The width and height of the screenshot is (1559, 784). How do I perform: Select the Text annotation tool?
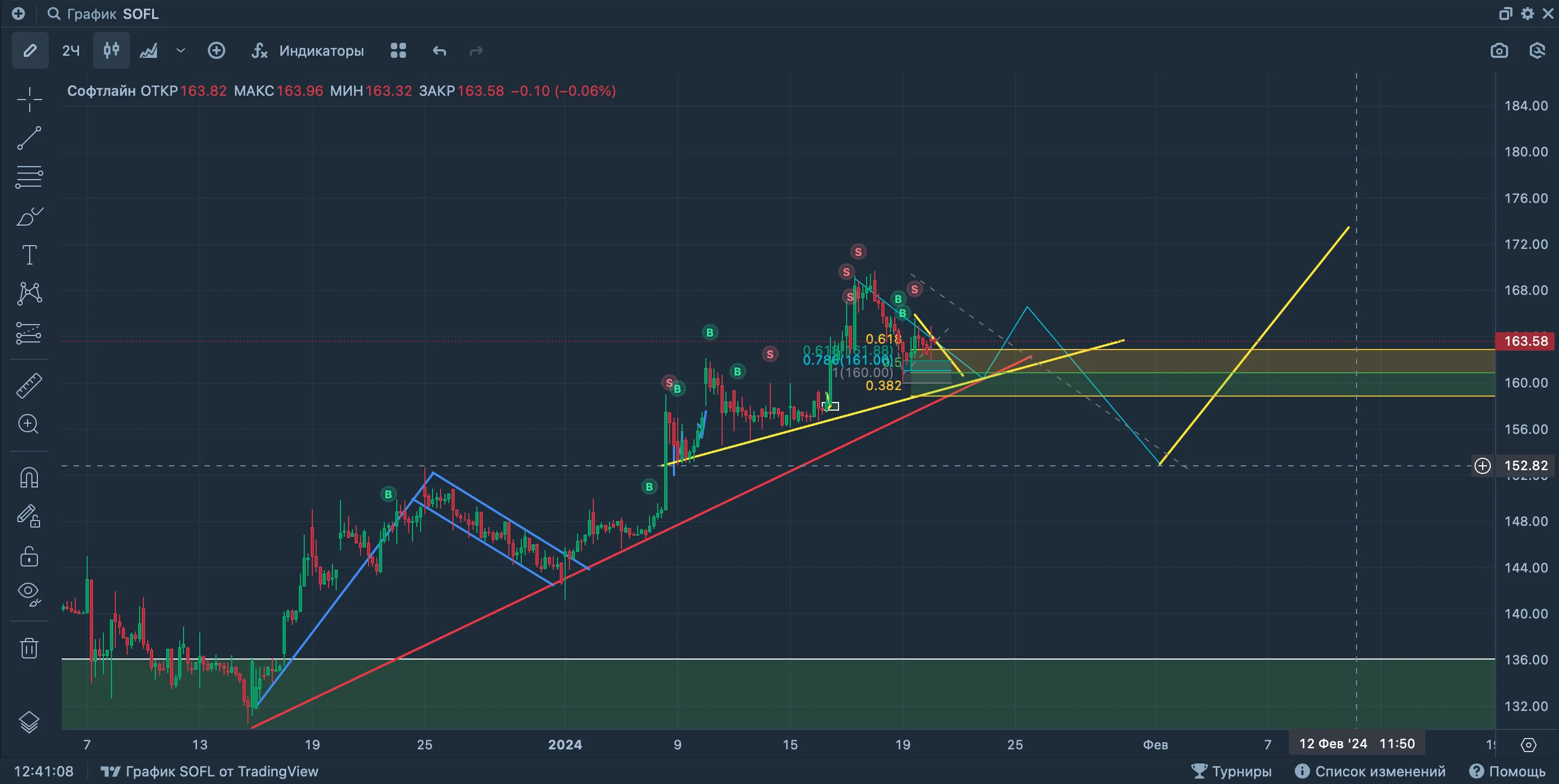29,255
